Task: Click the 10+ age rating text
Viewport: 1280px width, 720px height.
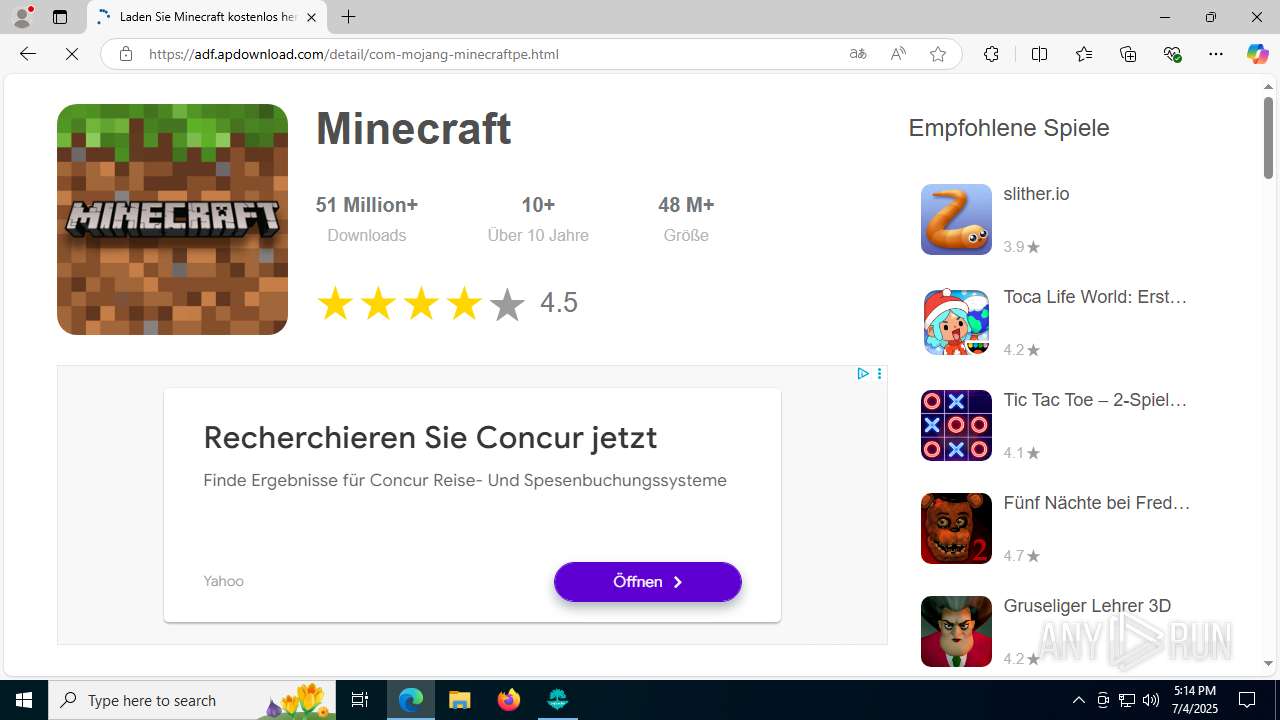Action: click(538, 205)
